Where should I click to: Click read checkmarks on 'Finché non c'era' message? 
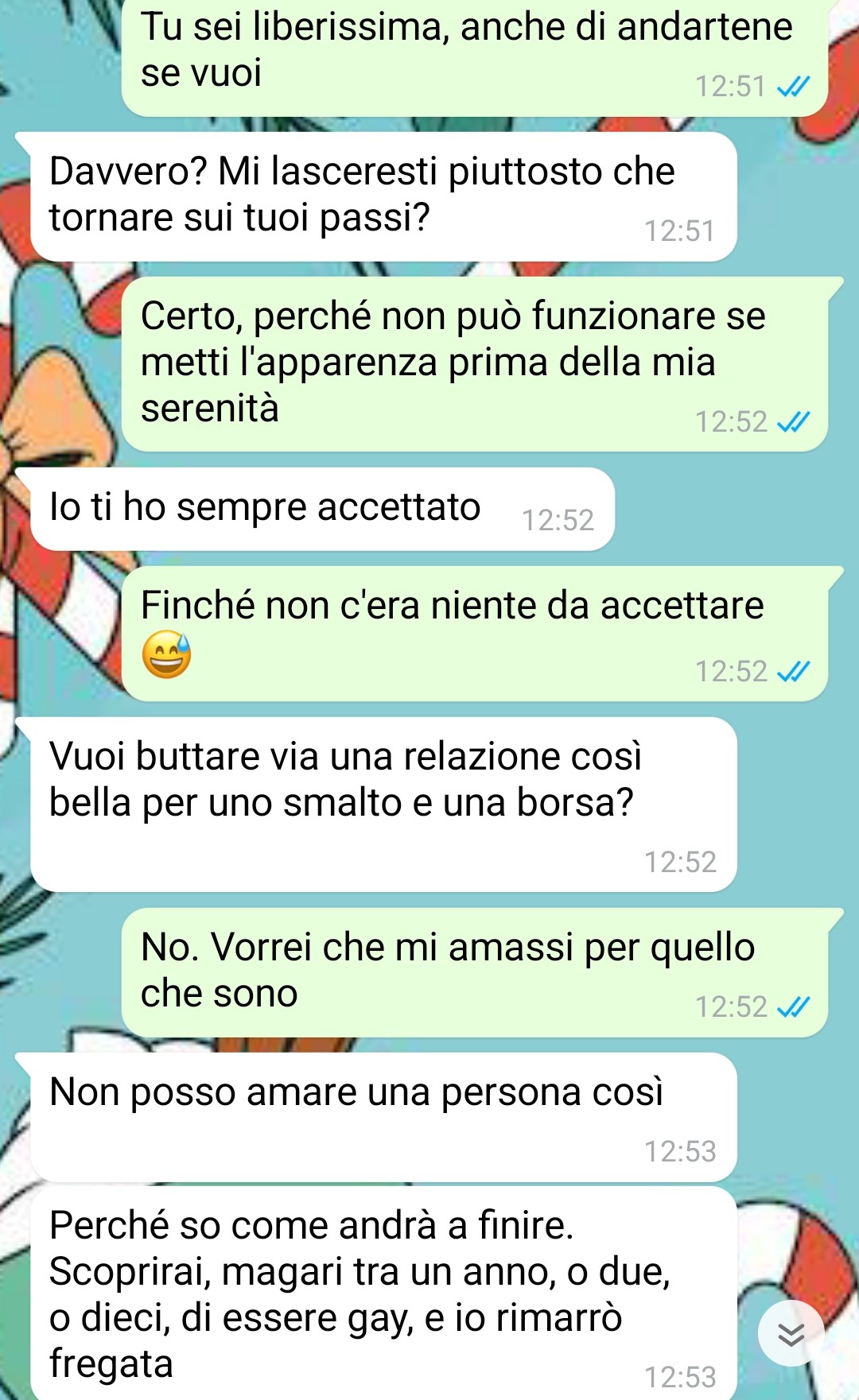[x=793, y=671]
